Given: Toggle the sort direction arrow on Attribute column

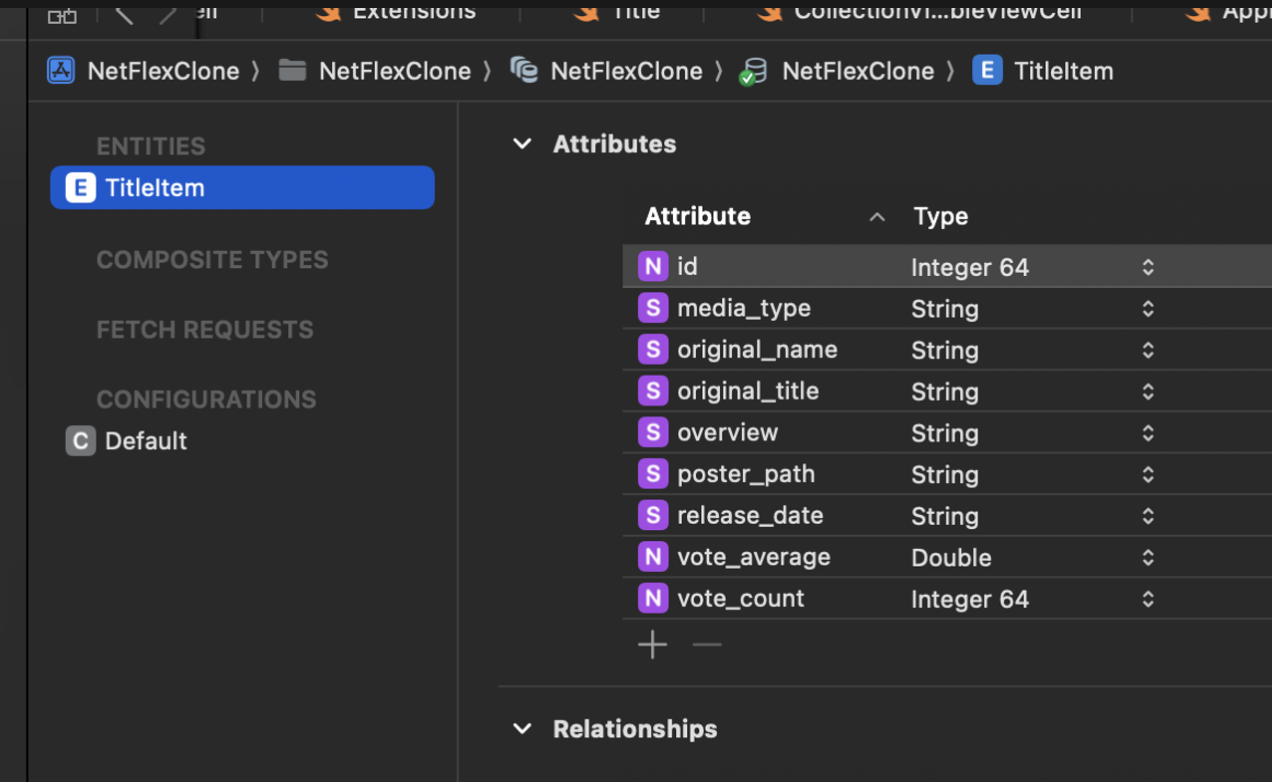Looking at the screenshot, I should pos(877,217).
